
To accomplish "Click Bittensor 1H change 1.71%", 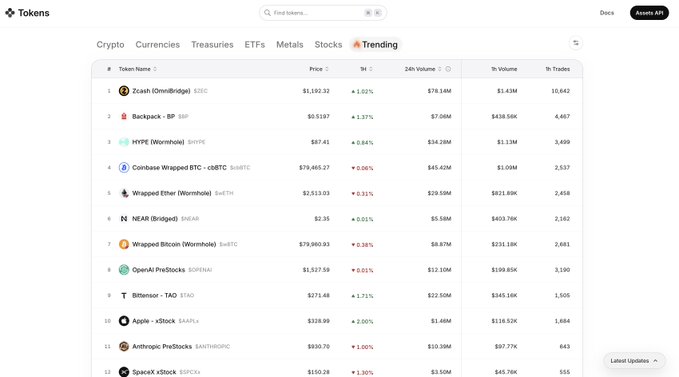I will coord(362,296).
